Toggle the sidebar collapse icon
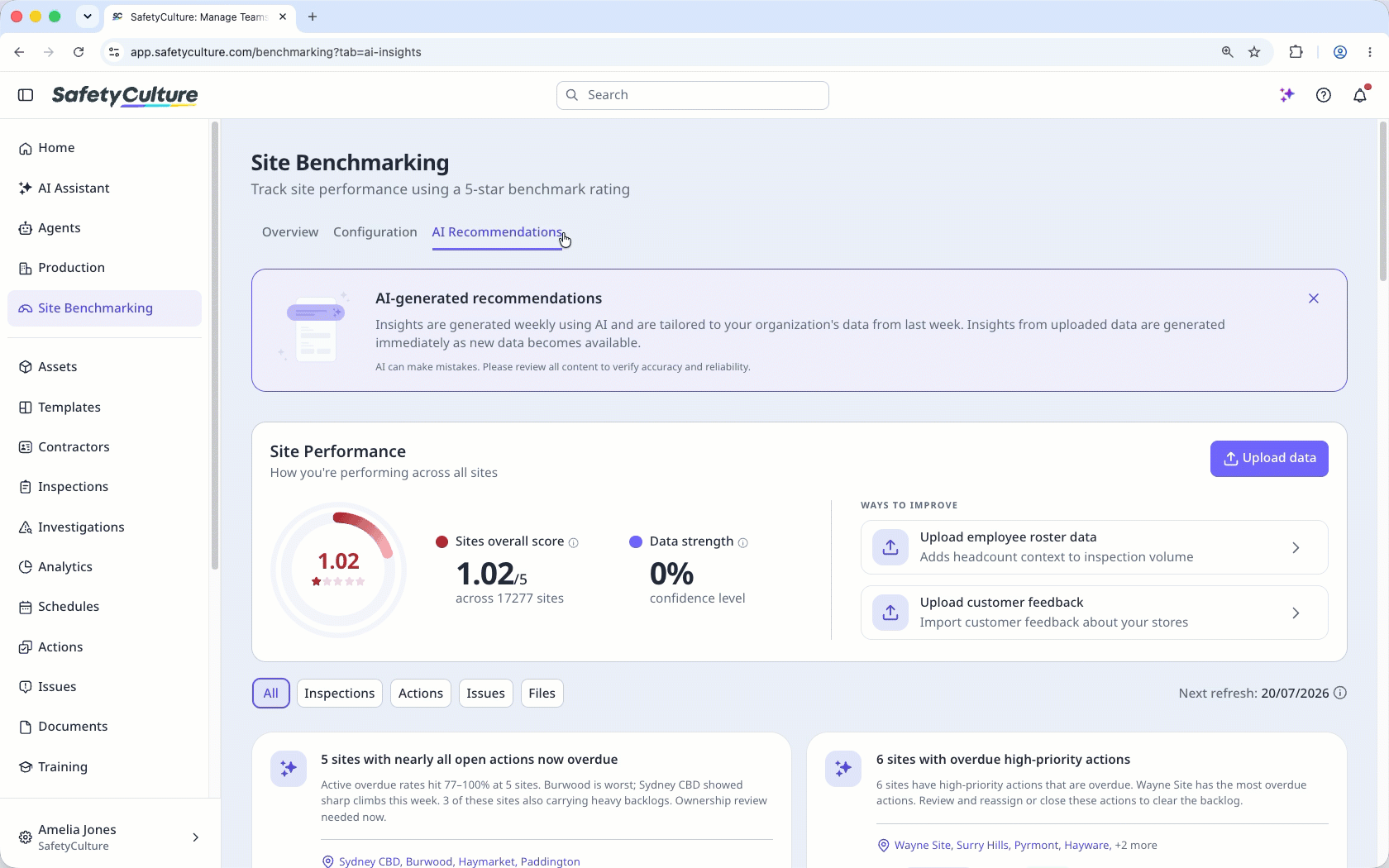The width and height of the screenshot is (1389, 868). coord(26,95)
